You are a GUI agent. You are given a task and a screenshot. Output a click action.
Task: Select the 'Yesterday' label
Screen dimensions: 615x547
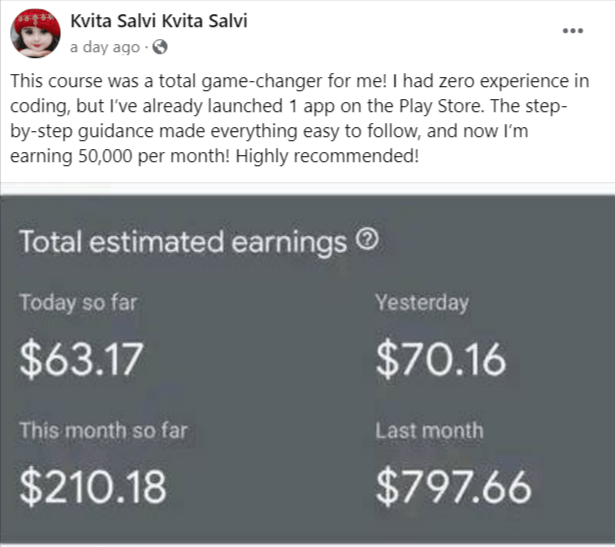[x=421, y=303]
